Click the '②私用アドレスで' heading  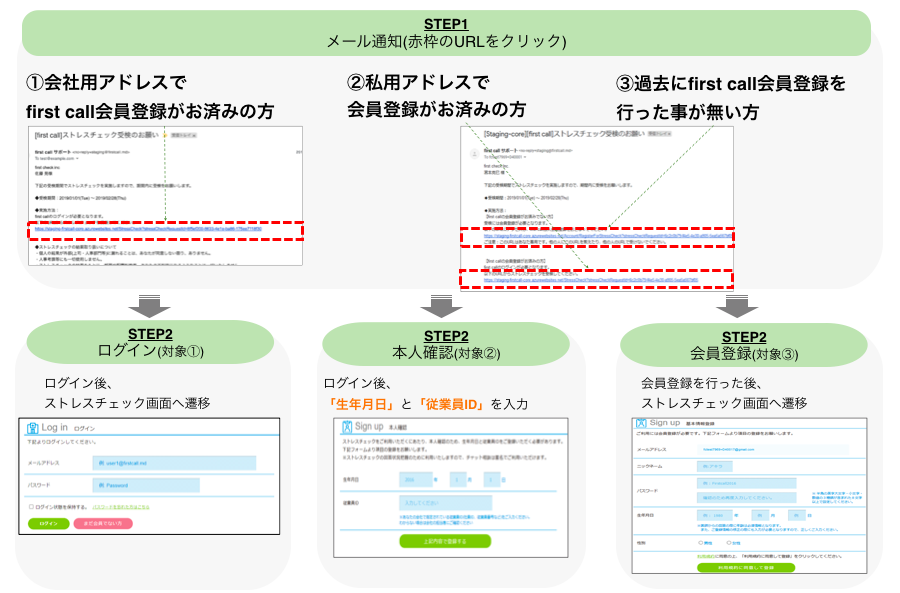pyautogui.click(x=418, y=83)
